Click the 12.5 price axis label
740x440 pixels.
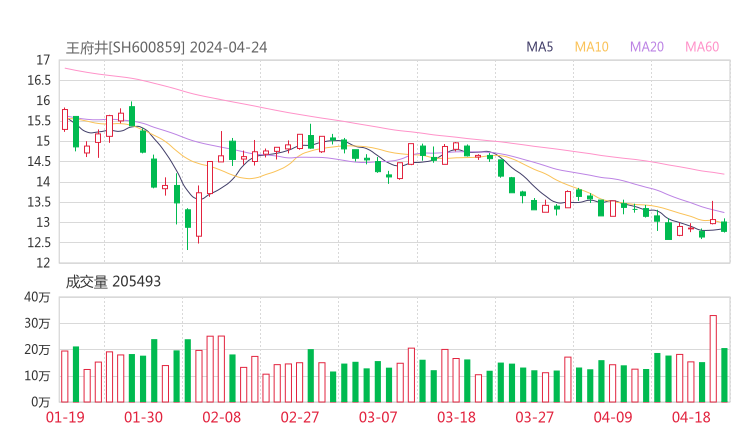39,243
